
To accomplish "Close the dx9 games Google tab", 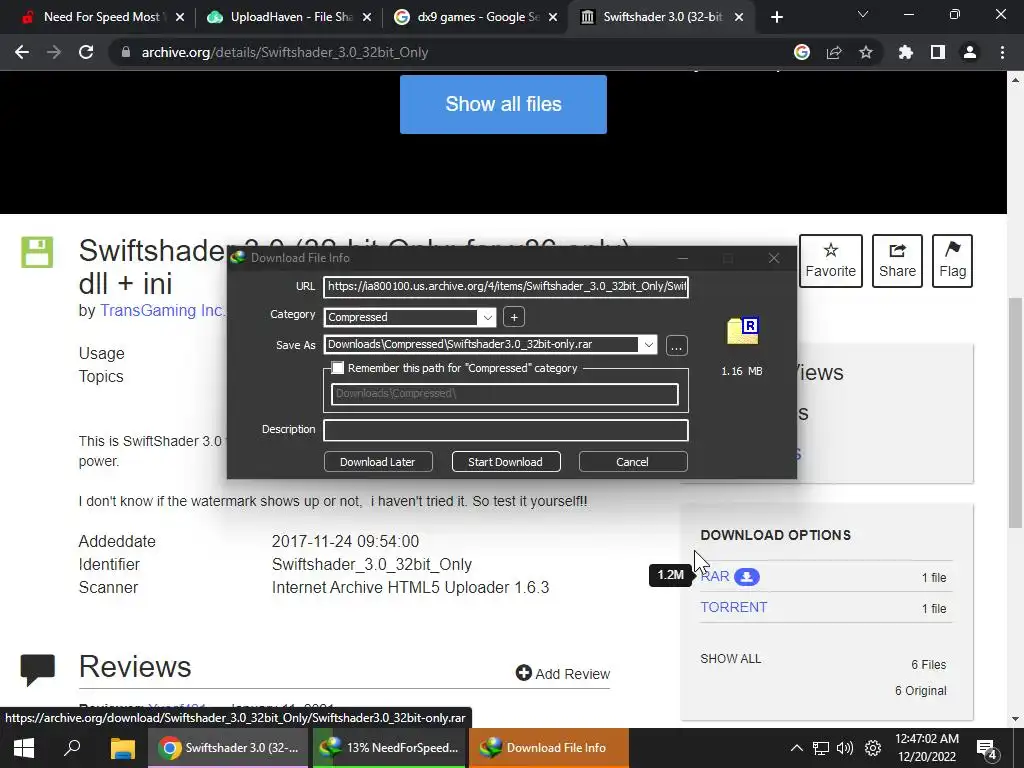I will pyautogui.click(x=553, y=17).
